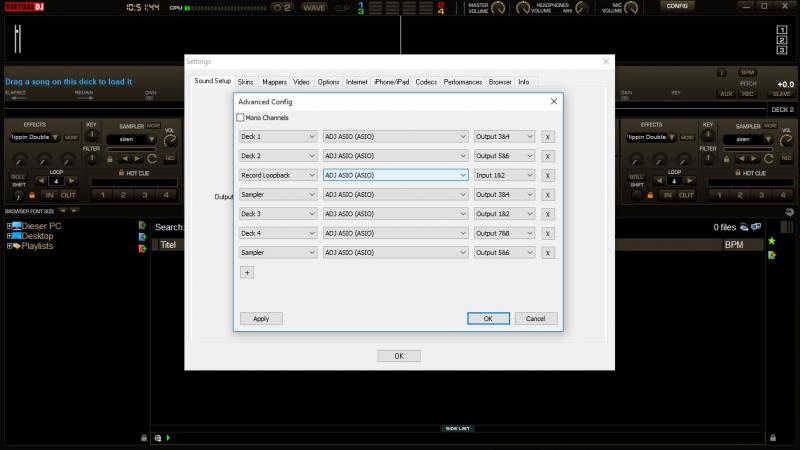Toggle the WAVE display button
Screen dimensions: 800x450
(x=314, y=8)
